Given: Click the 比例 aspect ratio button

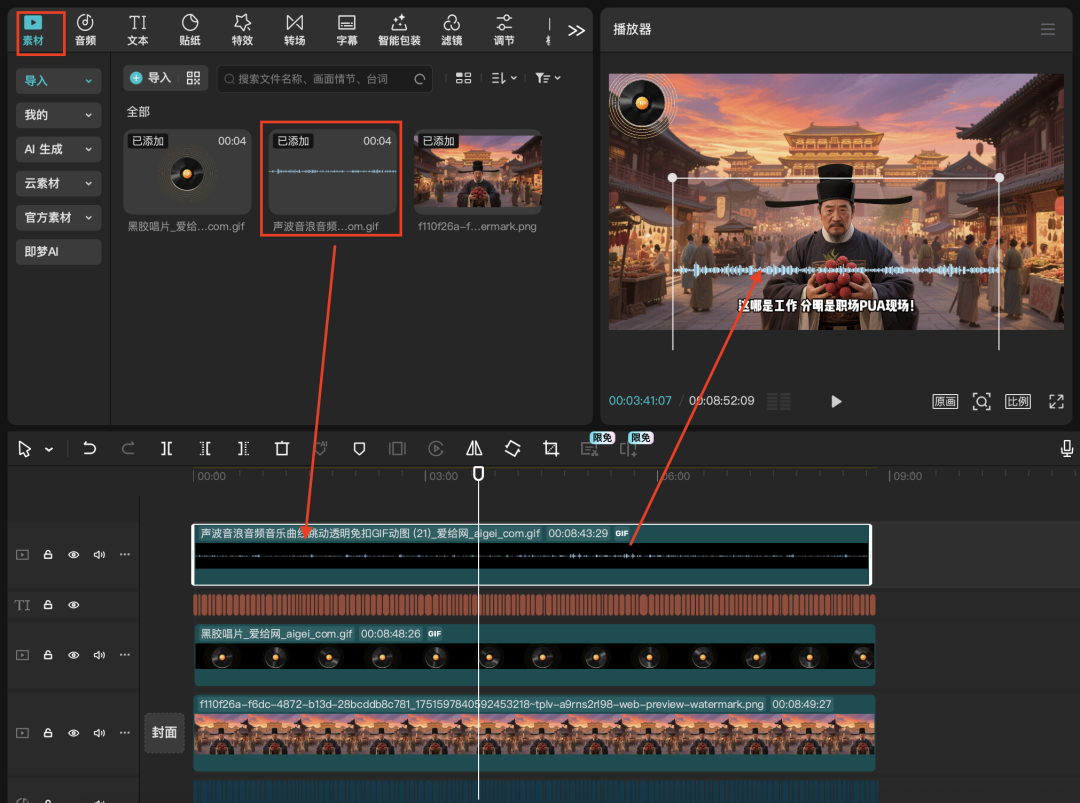Looking at the screenshot, I should [1018, 401].
